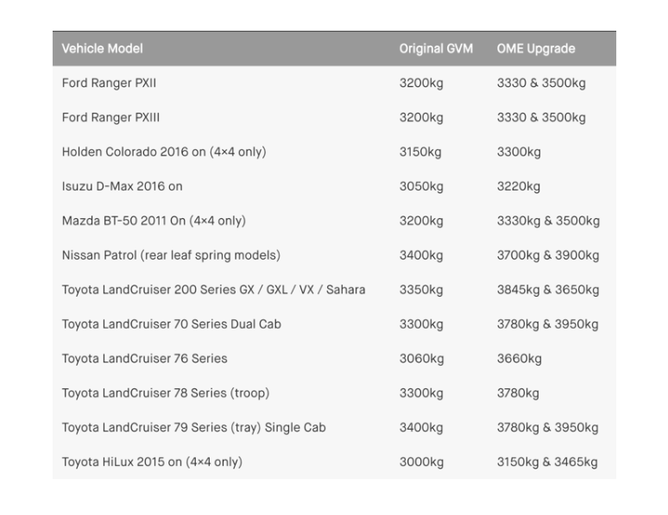Image resolution: width=668 pixels, height=515 pixels.
Task: Click the 3150kg Original GVM value
Action: 421,152
